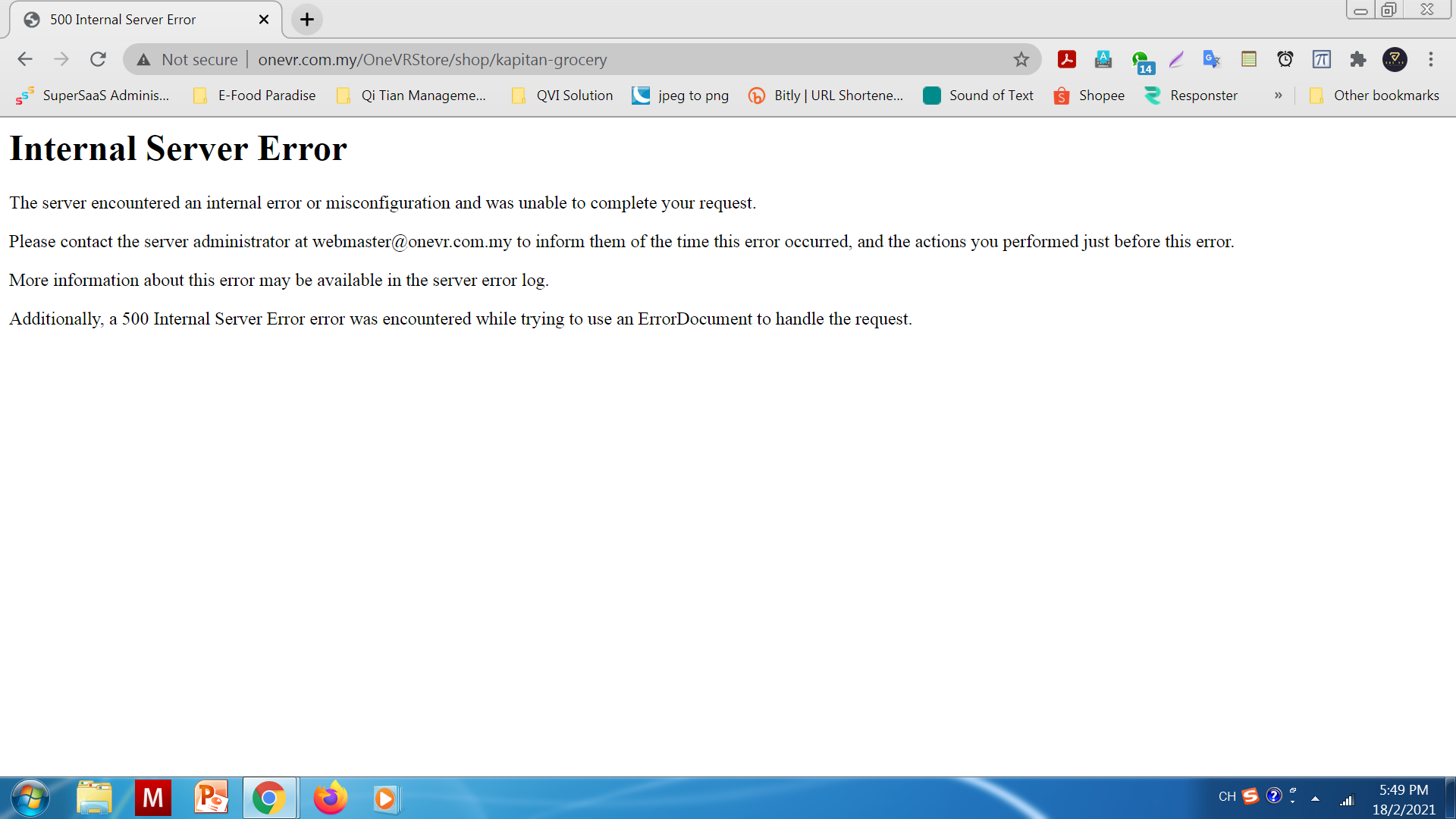This screenshot has height=819, width=1456.
Task: Open a new browser tab
Action: [x=307, y=20]
